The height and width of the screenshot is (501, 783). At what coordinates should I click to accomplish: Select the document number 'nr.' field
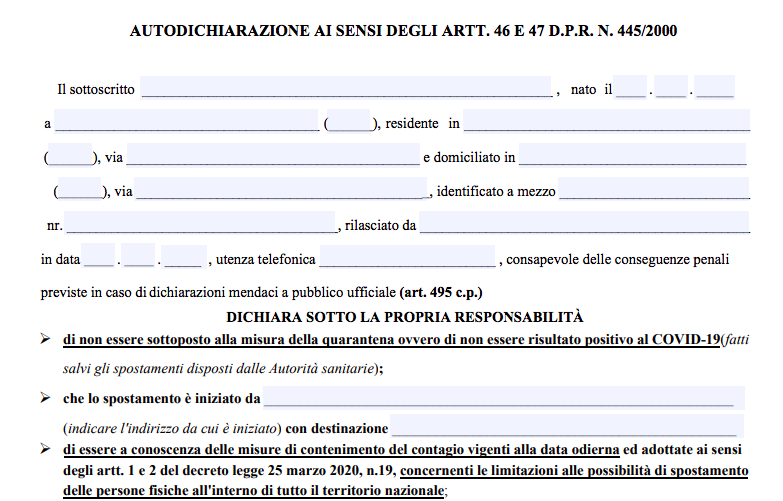pyautogui.click(x=202, y=224)
